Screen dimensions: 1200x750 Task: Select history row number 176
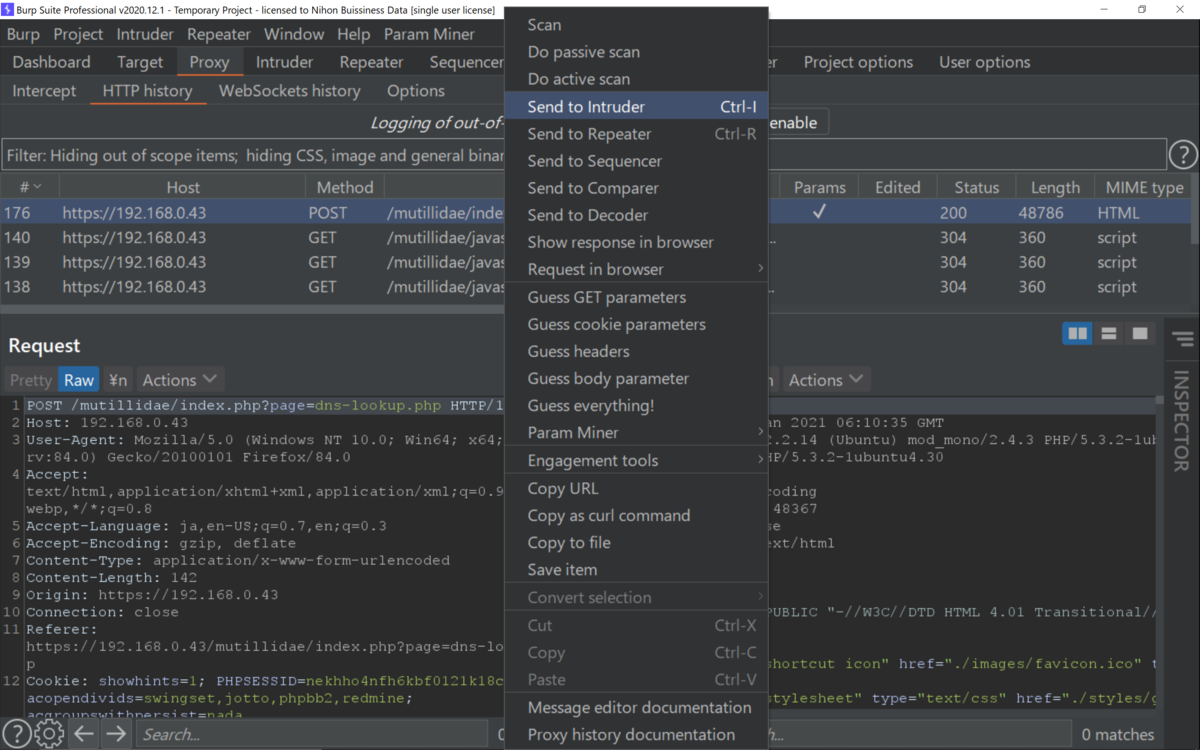[596, 213]
